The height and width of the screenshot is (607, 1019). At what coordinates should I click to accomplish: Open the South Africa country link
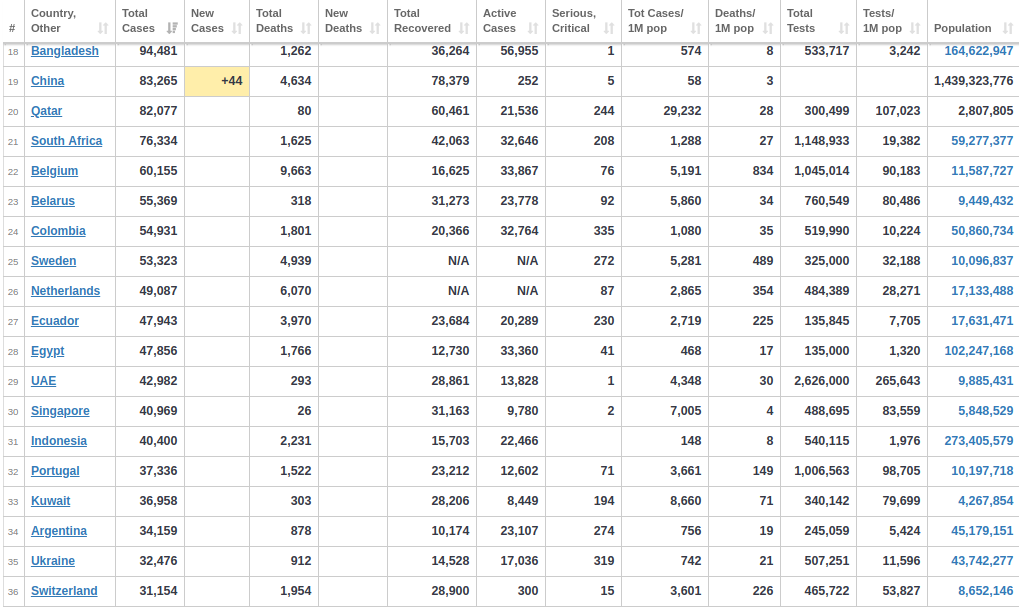66,140
